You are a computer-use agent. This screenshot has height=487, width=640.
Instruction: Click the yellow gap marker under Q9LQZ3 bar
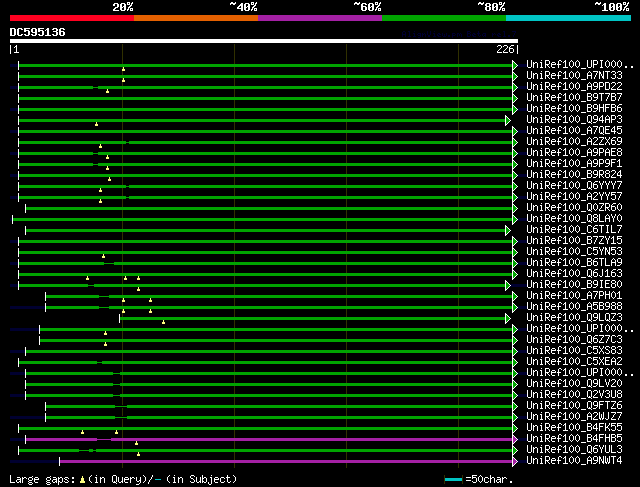[163, 322]
